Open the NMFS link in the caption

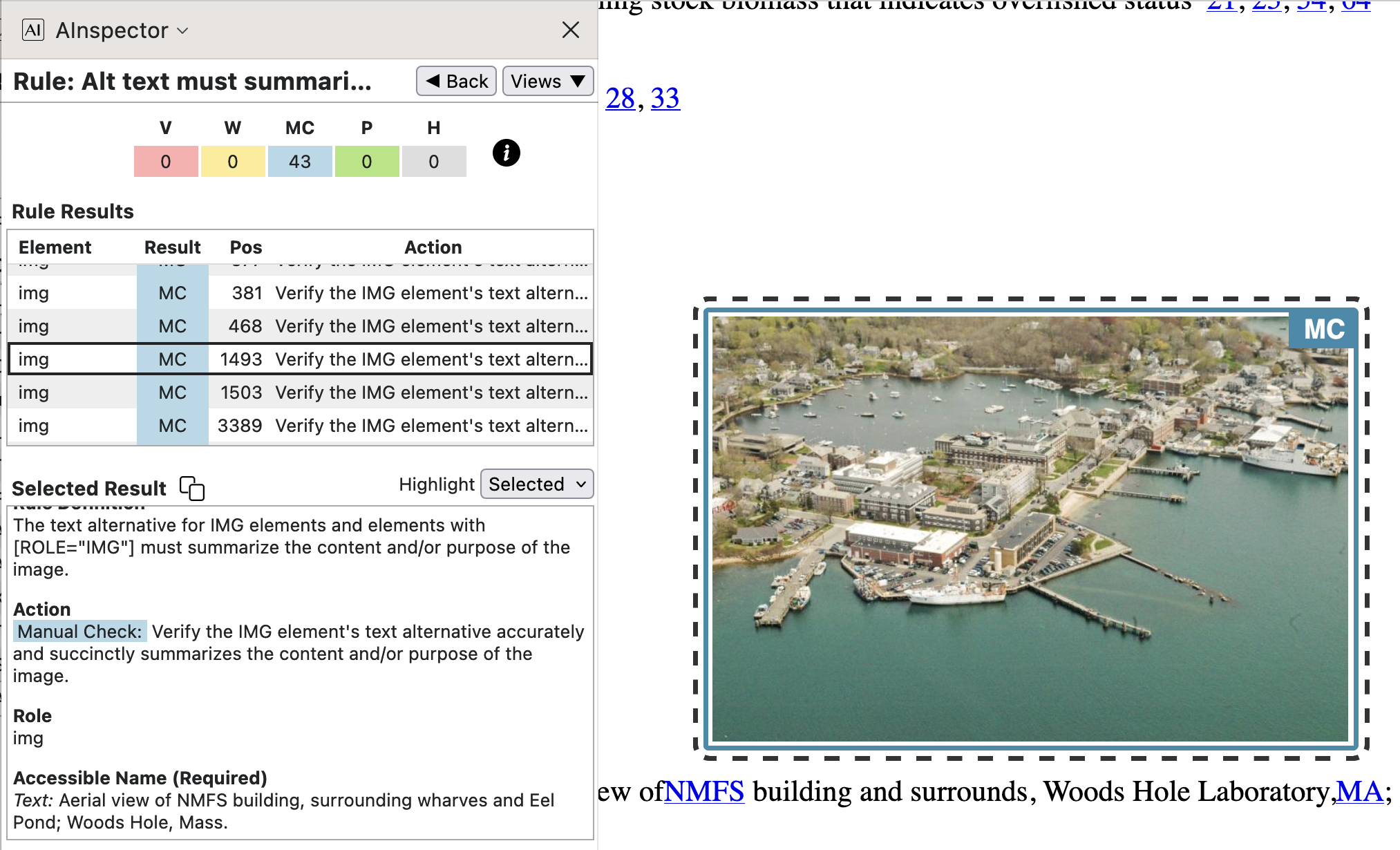click(704, 791)
